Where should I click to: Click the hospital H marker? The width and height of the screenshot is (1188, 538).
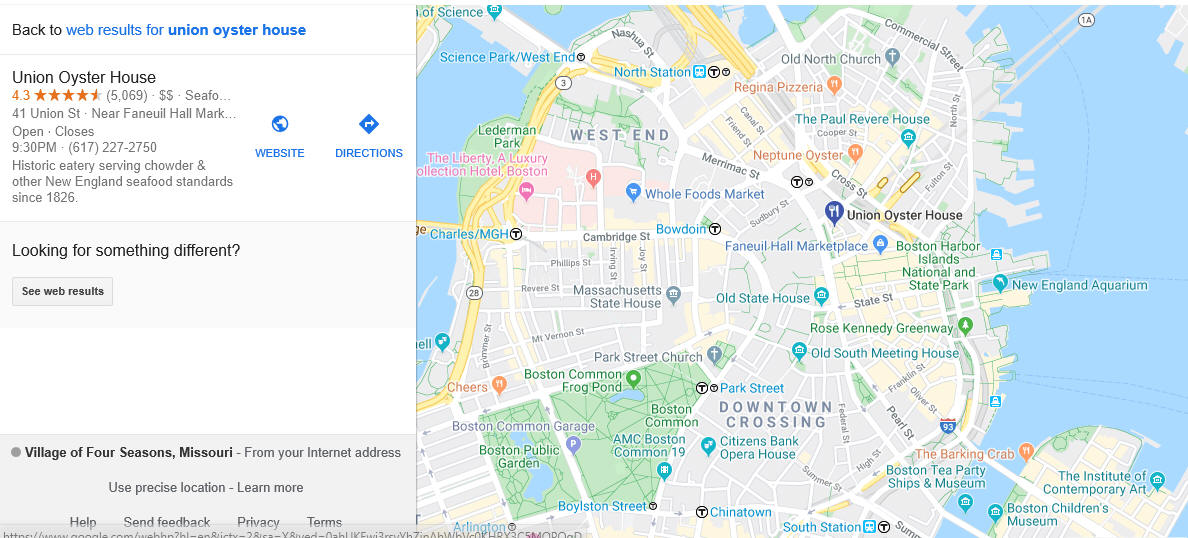tap(593, 178)
